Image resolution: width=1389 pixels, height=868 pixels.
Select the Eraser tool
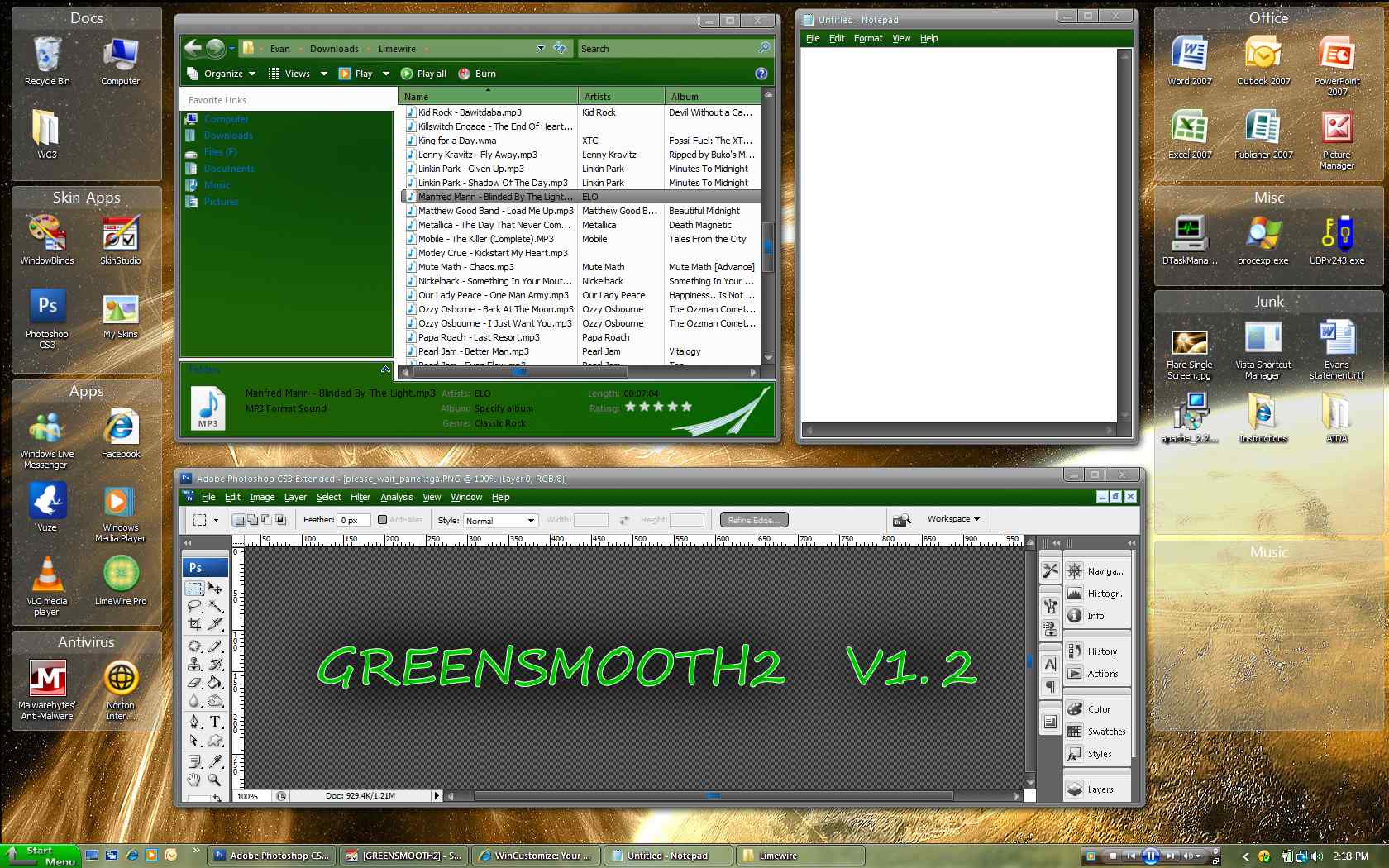point(195,682)
